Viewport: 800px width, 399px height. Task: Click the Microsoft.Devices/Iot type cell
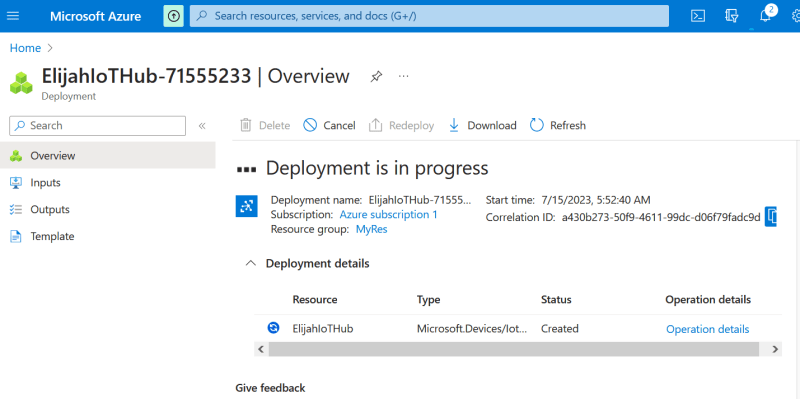click(x=472, y=329)
